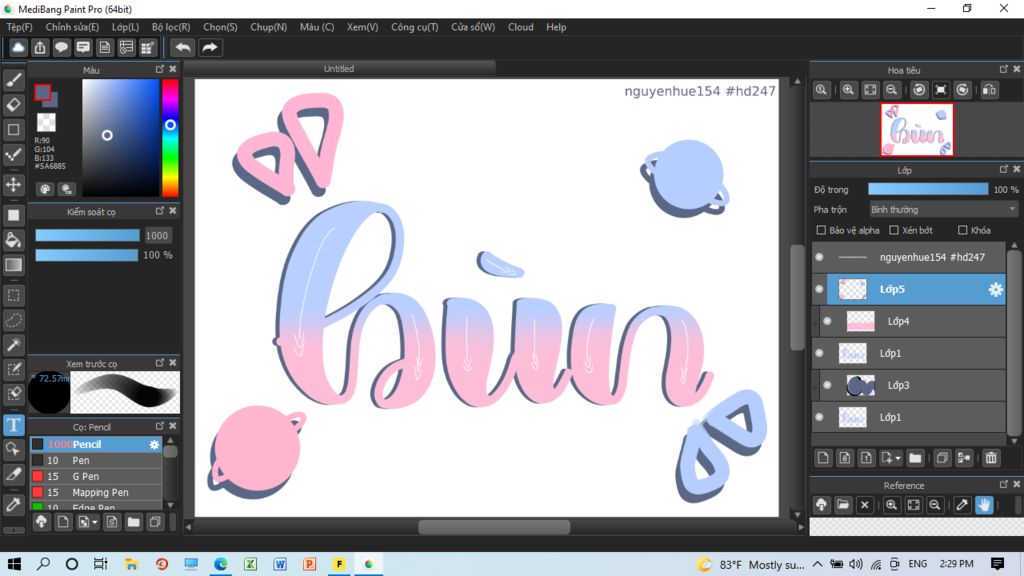The width and height of the screenshot is (1024, 576).
Task: Pick the Eyedropper tool in left toolbar
Action: click(14, 505)
